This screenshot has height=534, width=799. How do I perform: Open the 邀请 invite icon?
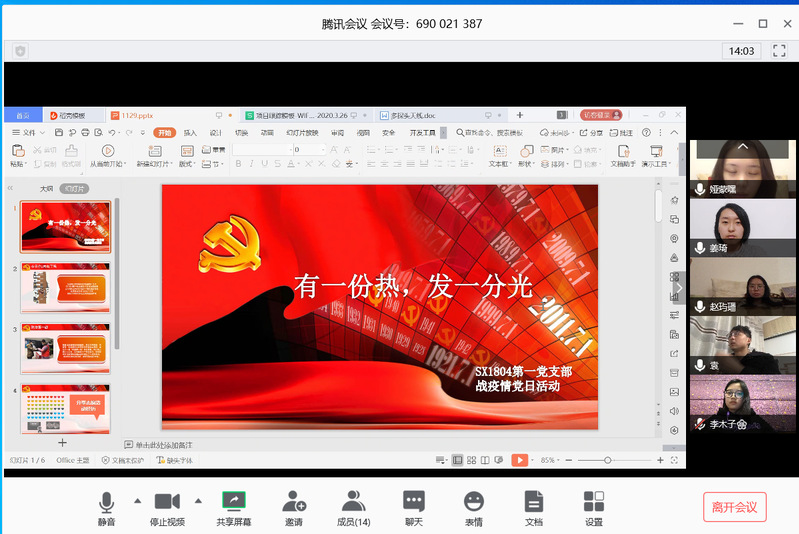(x=294, y=507)
